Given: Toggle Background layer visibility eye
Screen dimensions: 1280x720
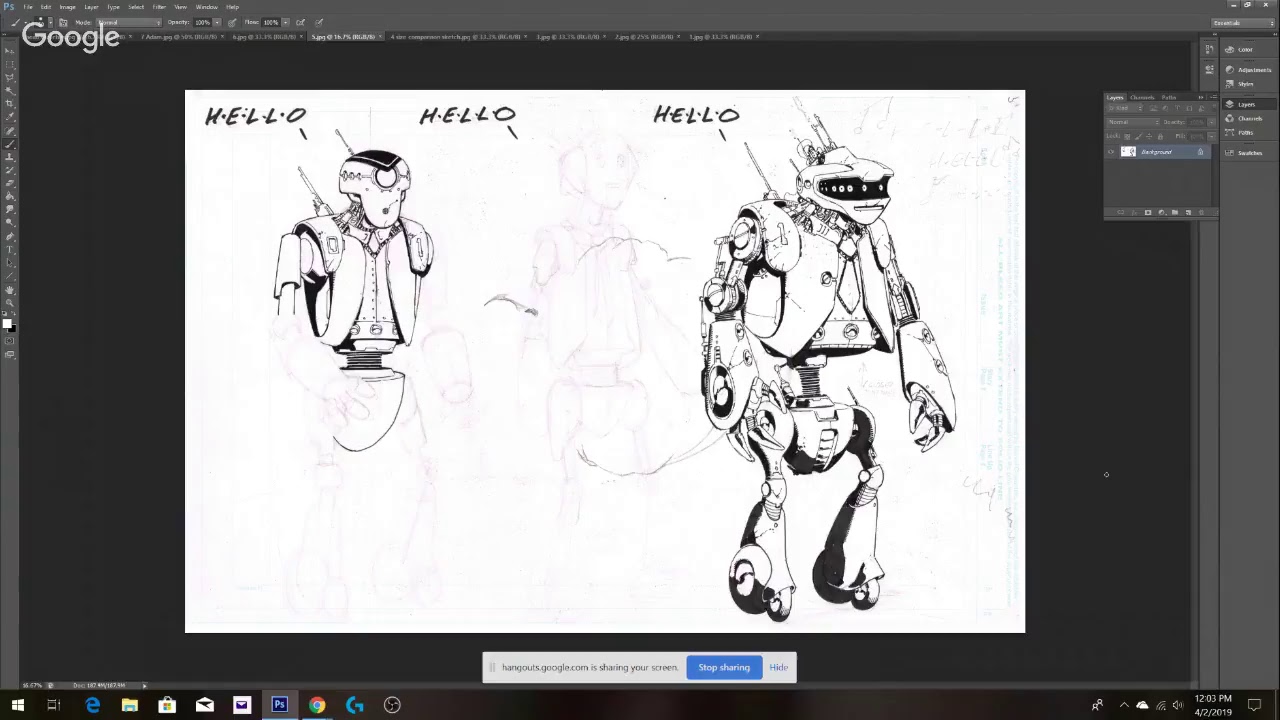Looking at the screenshot, I should click(x=1111, y=152).
